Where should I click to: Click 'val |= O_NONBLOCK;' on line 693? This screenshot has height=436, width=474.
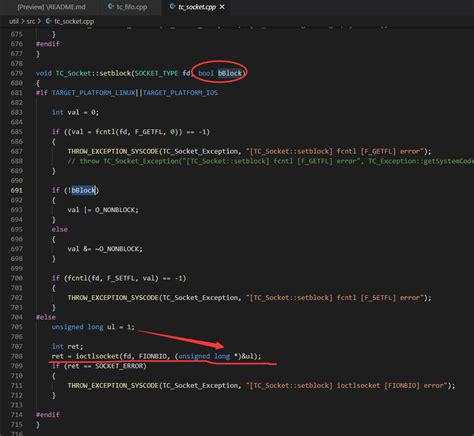point(103,210)
